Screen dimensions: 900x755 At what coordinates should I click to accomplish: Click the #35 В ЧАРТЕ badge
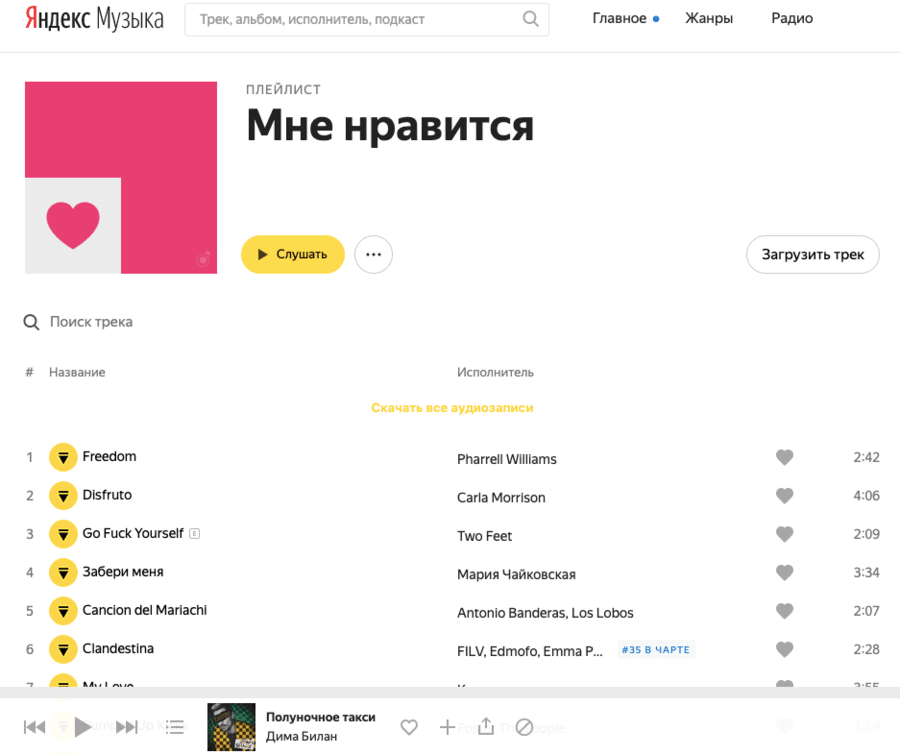656,650
